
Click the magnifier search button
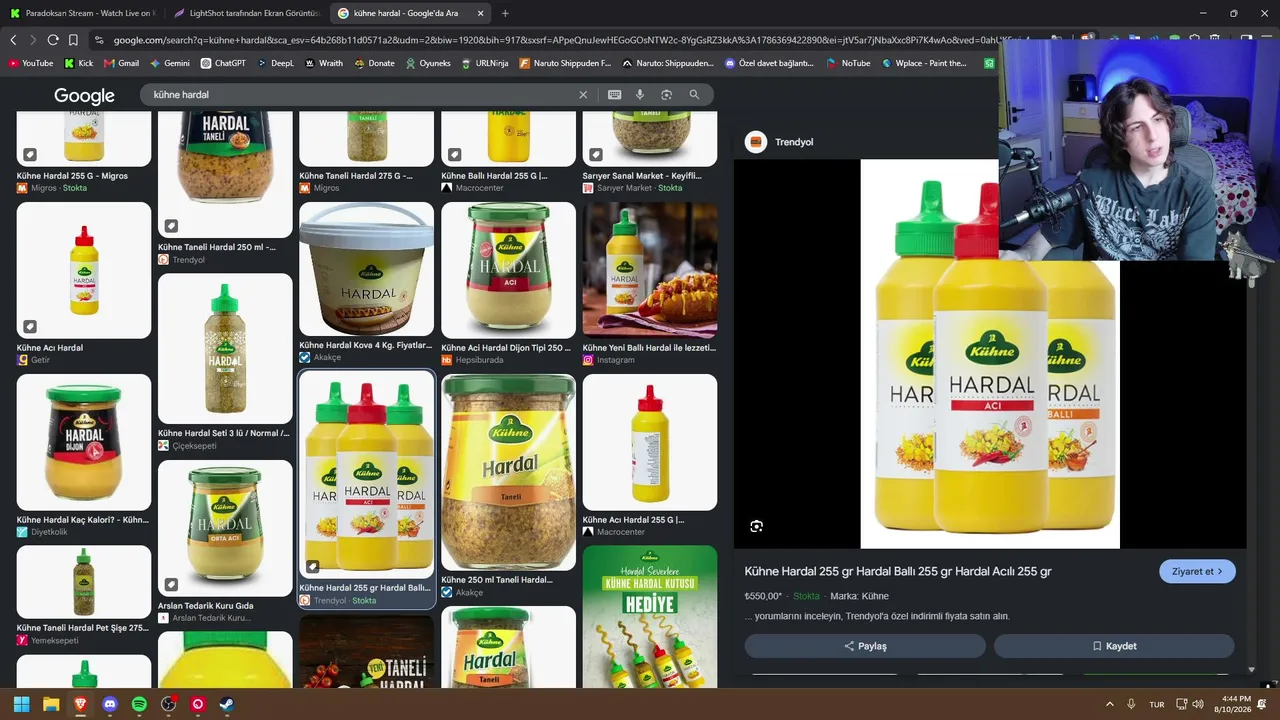pos(694,95)
